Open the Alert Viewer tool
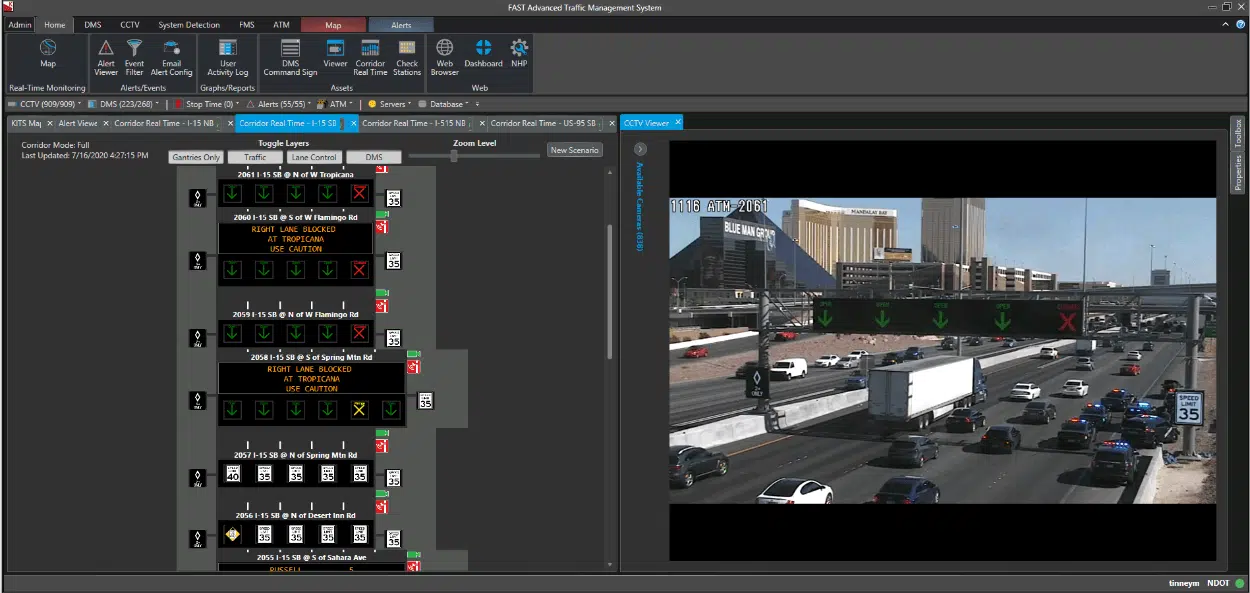Screen dimensions: 1250x593 click(106, 56)
